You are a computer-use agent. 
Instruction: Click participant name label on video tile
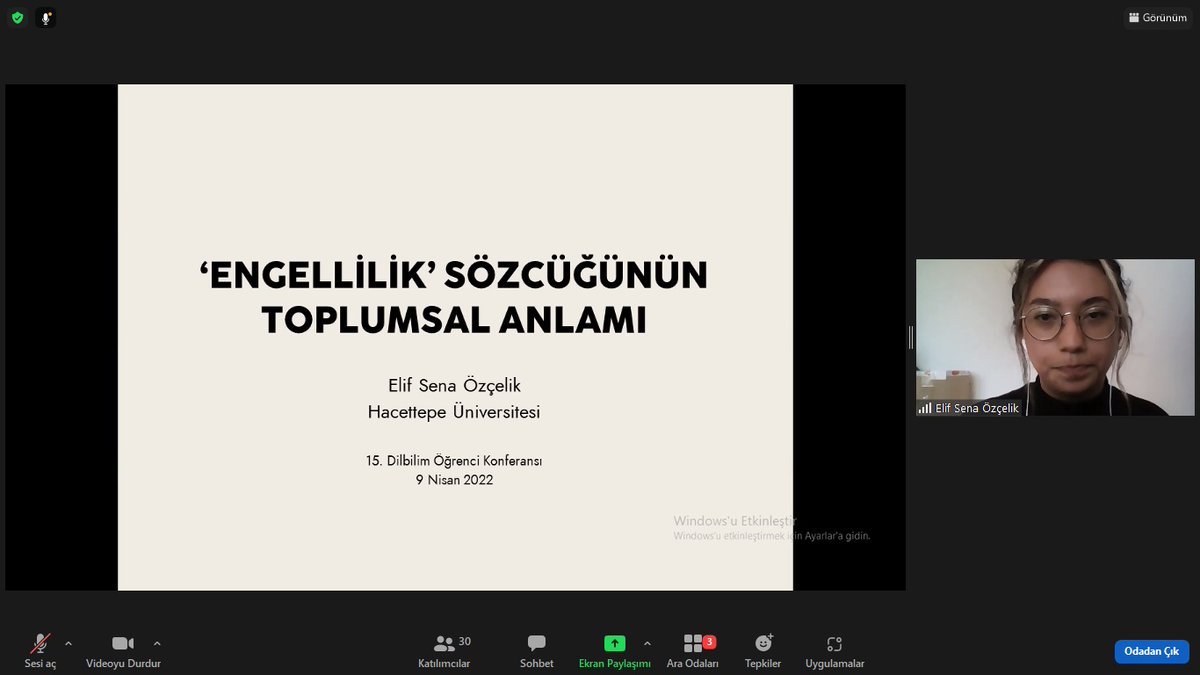969,408
